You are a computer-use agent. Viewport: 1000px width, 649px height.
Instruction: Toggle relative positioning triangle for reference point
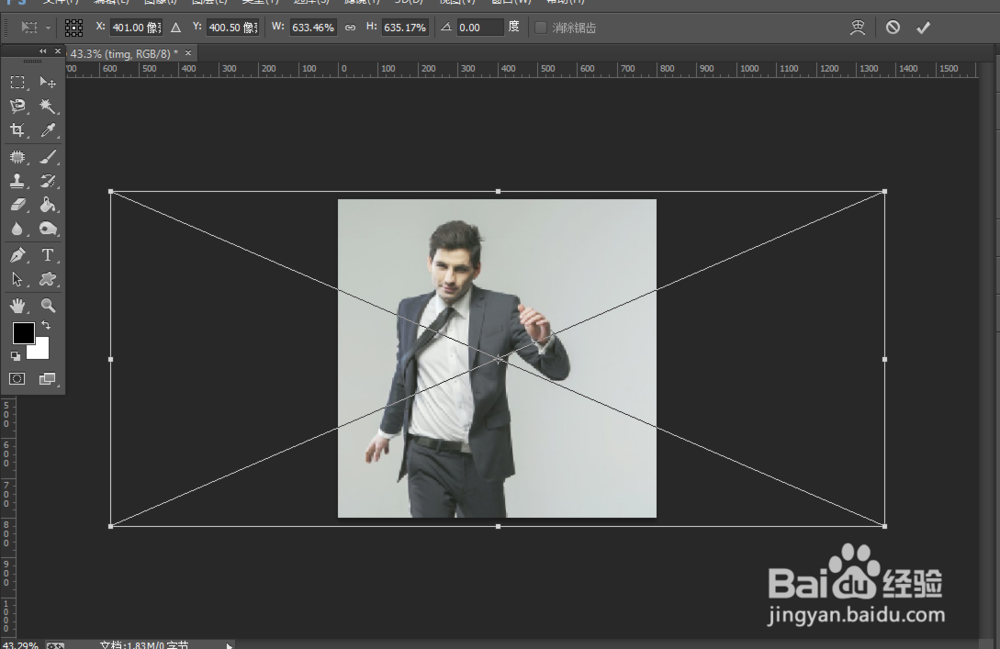(x=176, y=27)
